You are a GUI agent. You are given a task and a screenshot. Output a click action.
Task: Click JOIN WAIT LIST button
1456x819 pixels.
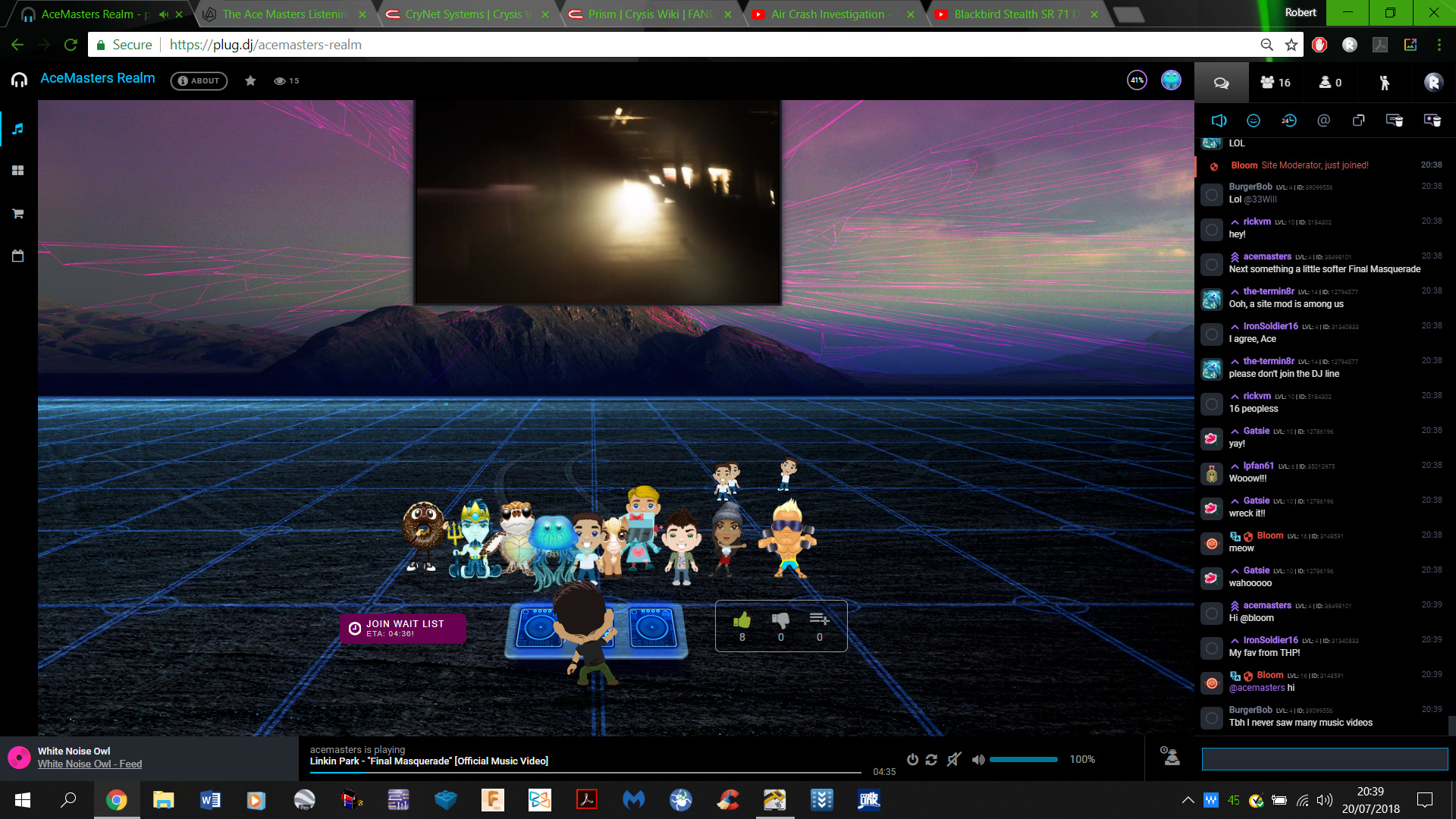click(403, 628)
